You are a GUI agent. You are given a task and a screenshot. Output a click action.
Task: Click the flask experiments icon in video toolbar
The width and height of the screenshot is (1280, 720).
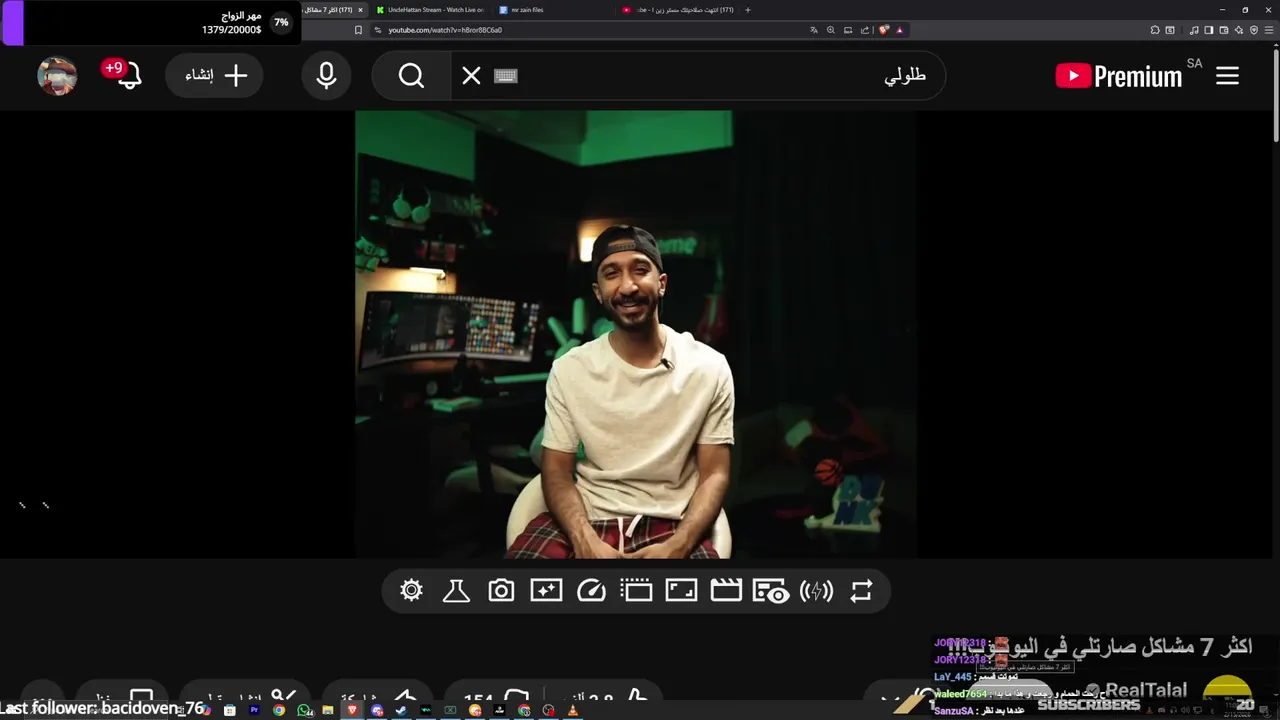click(456, 591)
